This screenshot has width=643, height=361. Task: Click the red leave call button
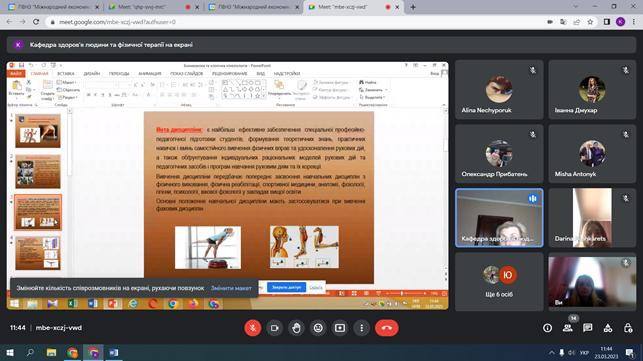[x=386, y=328]
